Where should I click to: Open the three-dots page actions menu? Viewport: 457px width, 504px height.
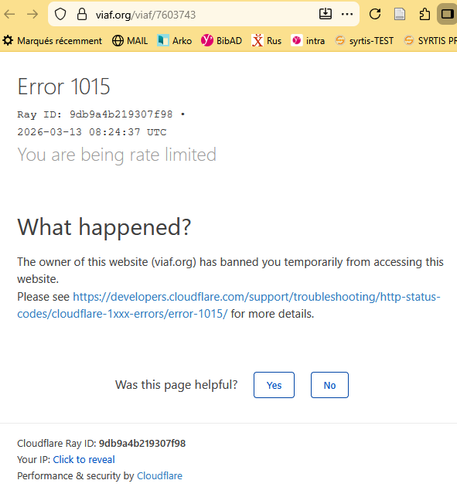[347, 14]
